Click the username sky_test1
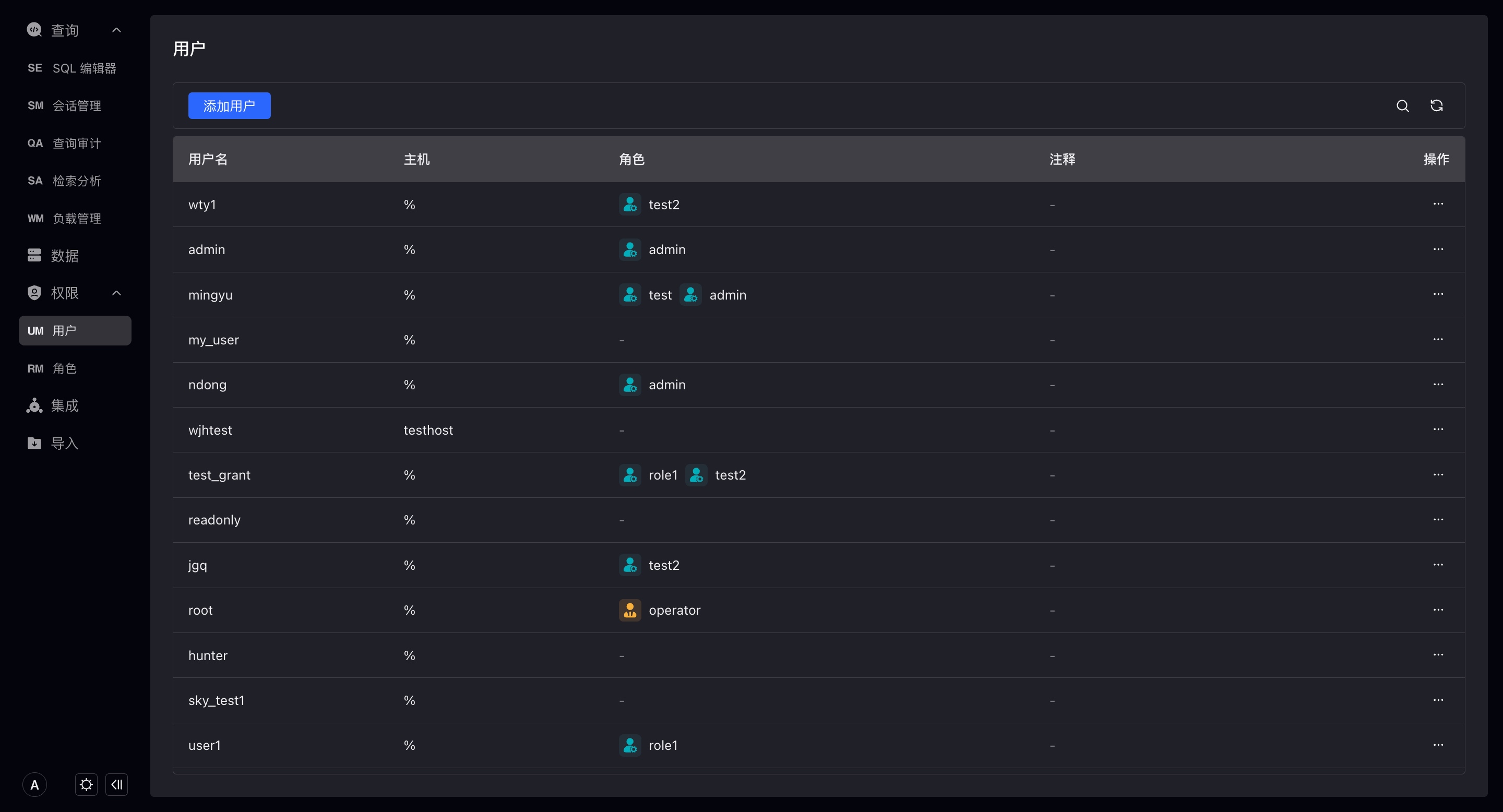This screenshot has height=812, width=1503. (217, 700)
